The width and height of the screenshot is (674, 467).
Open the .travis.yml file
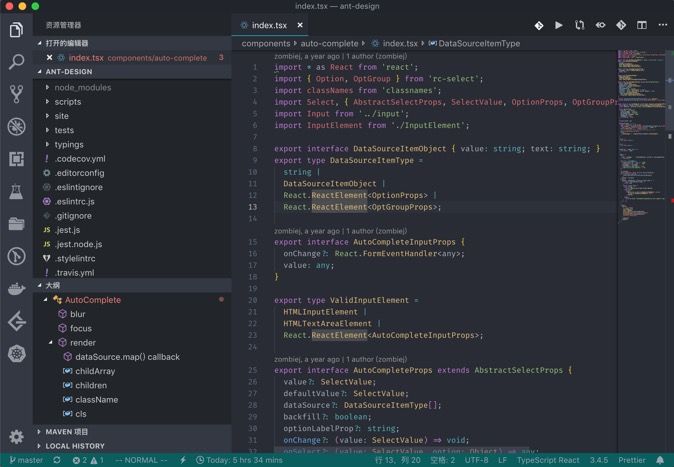[74, 272]
